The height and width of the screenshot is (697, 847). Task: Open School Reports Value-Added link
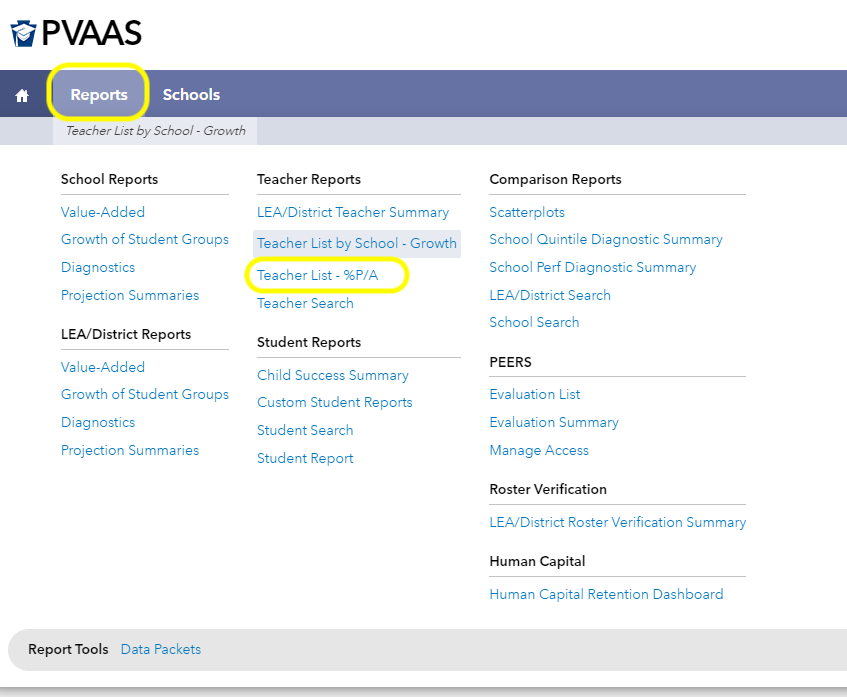pos(103,212)
